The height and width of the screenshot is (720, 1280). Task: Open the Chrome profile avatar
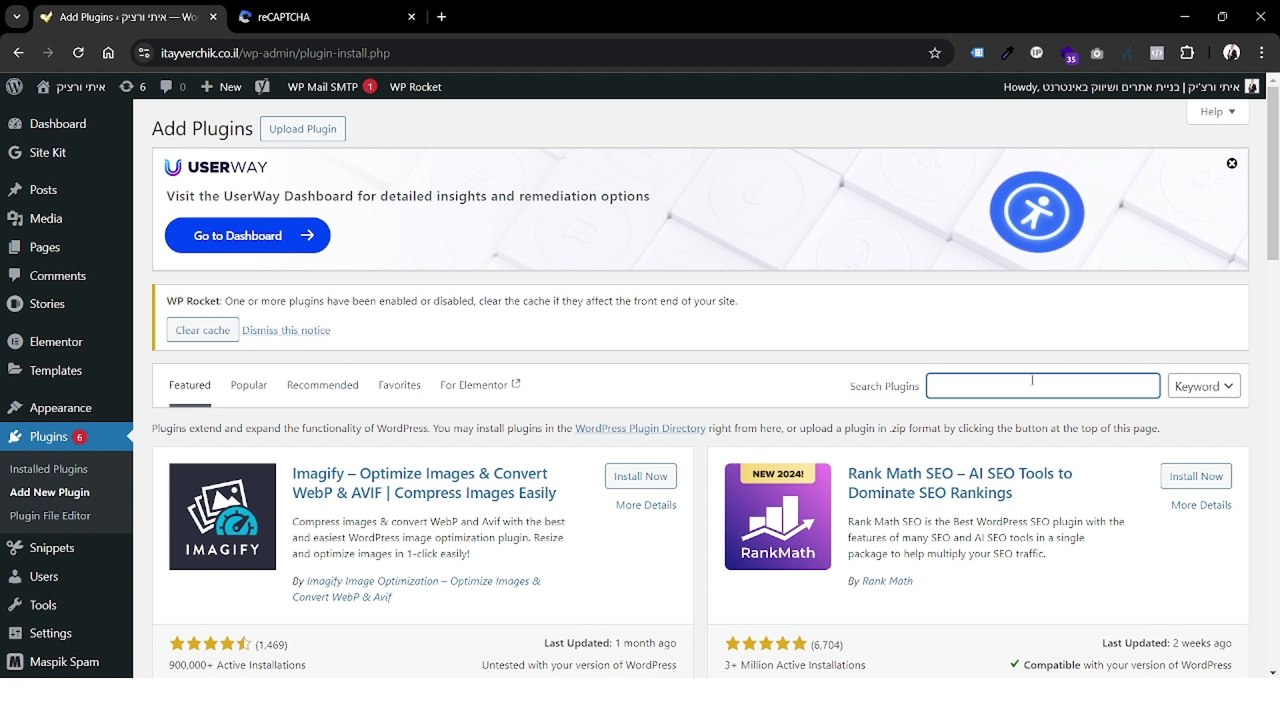pyautogui.click(x=1231, y=53)
